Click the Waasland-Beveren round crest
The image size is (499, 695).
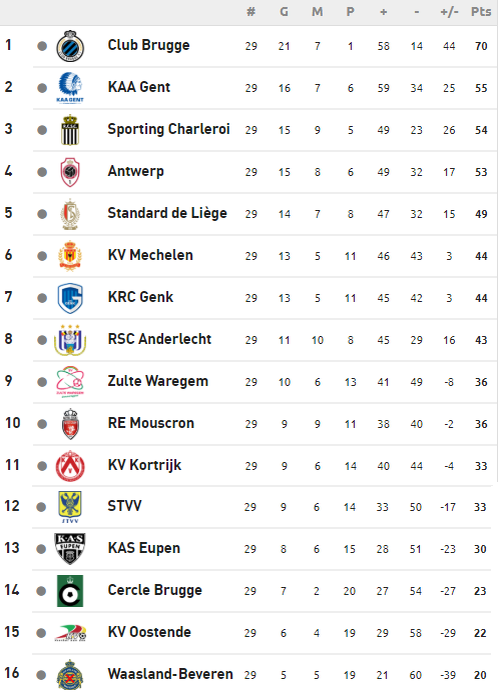(x=70, y=675)
